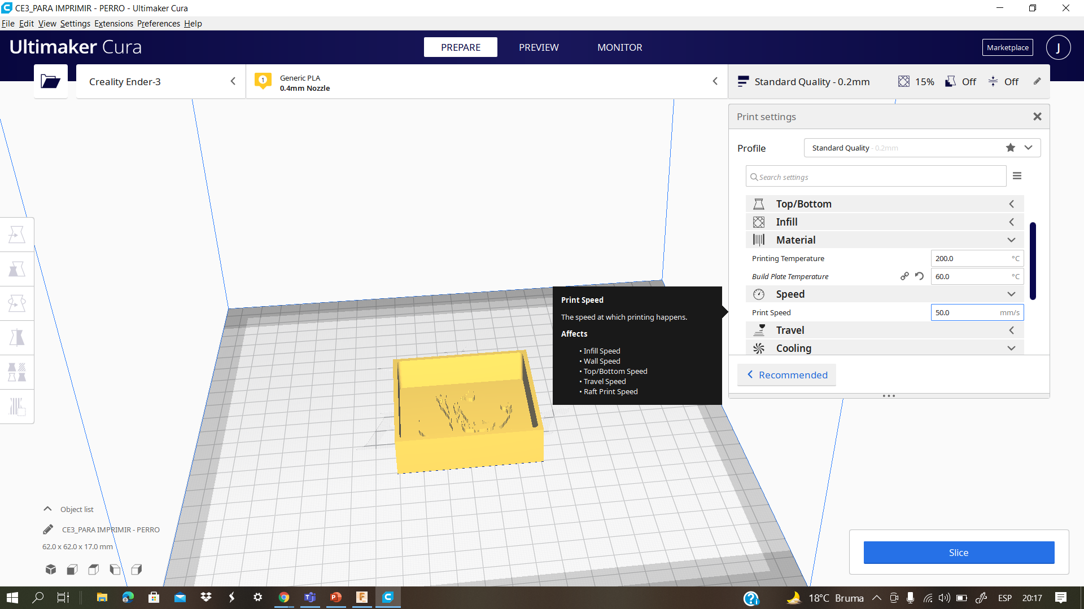Reset Build Plate Temperature with revert arrow
This screenshot has width=1084, height=609.
919,276
